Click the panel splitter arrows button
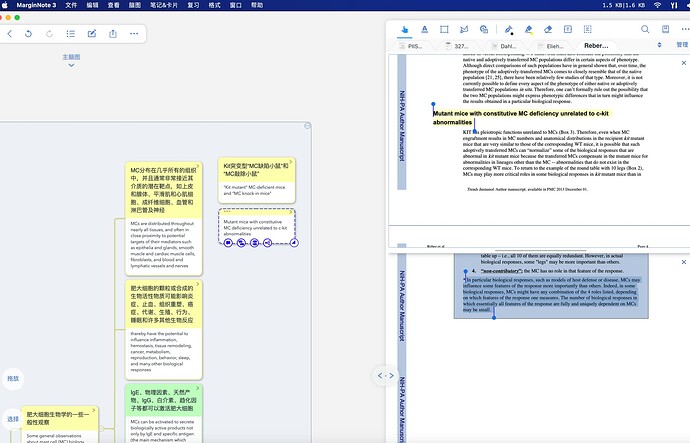This screenshot has height=443, width=690. (385, 376)
